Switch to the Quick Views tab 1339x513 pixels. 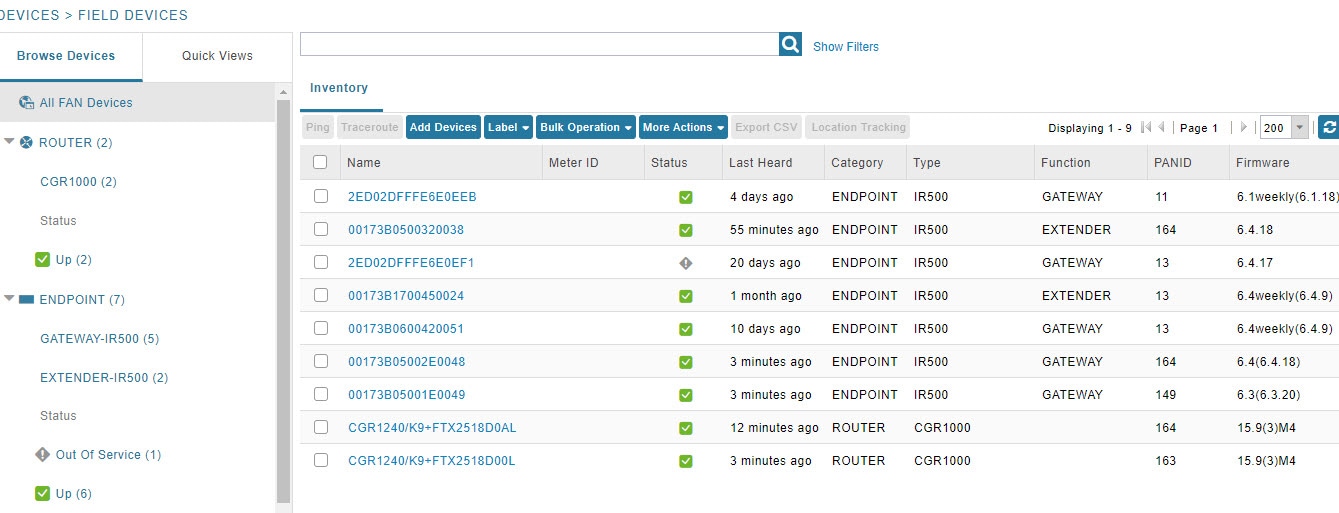(x=217, y=56)
